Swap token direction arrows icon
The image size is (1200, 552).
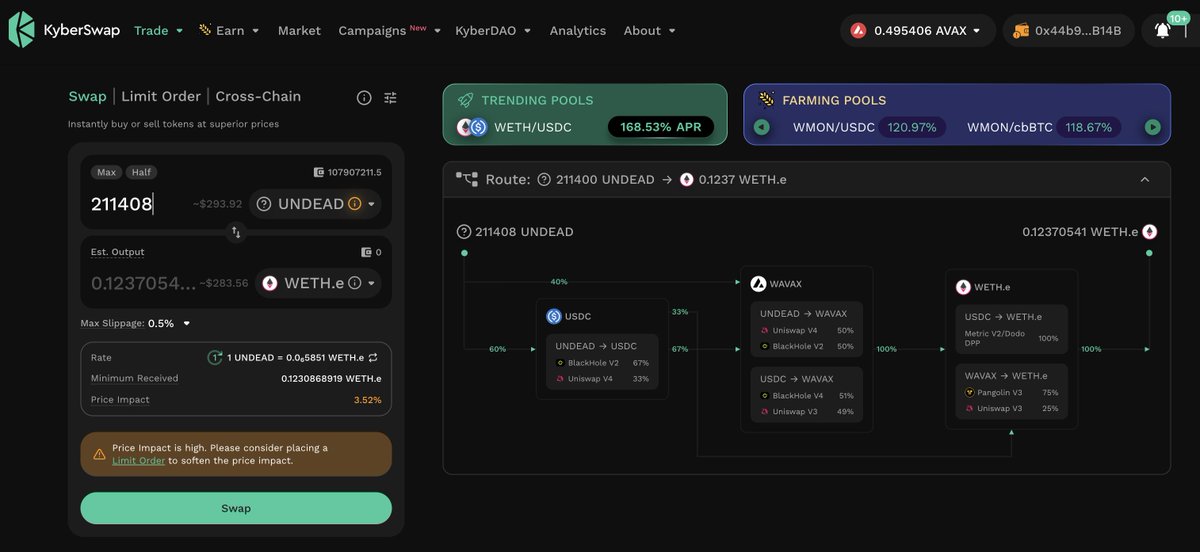[x=236, y=232]
